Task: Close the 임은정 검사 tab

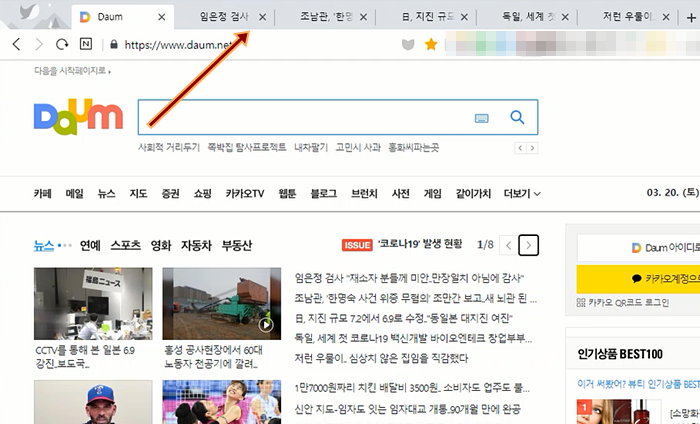Action: click(262, 17)
